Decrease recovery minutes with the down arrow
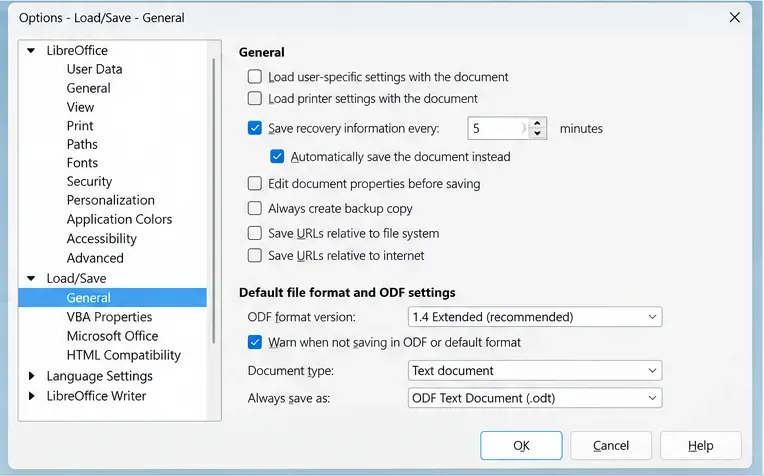The height and width of the screenshot is (476, 764). [537, 133]
